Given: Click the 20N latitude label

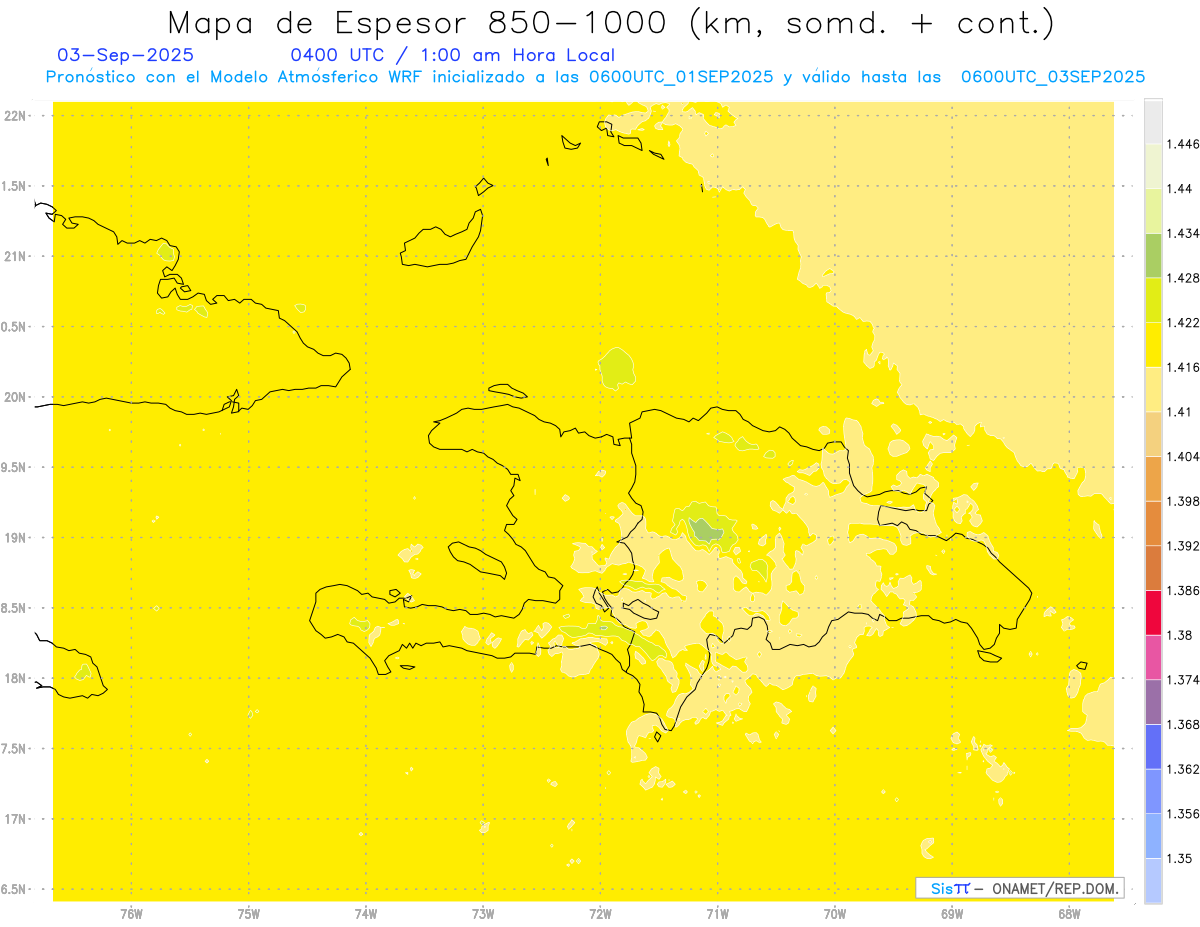Looking at the screenshot, I should (x=15, y=397).
